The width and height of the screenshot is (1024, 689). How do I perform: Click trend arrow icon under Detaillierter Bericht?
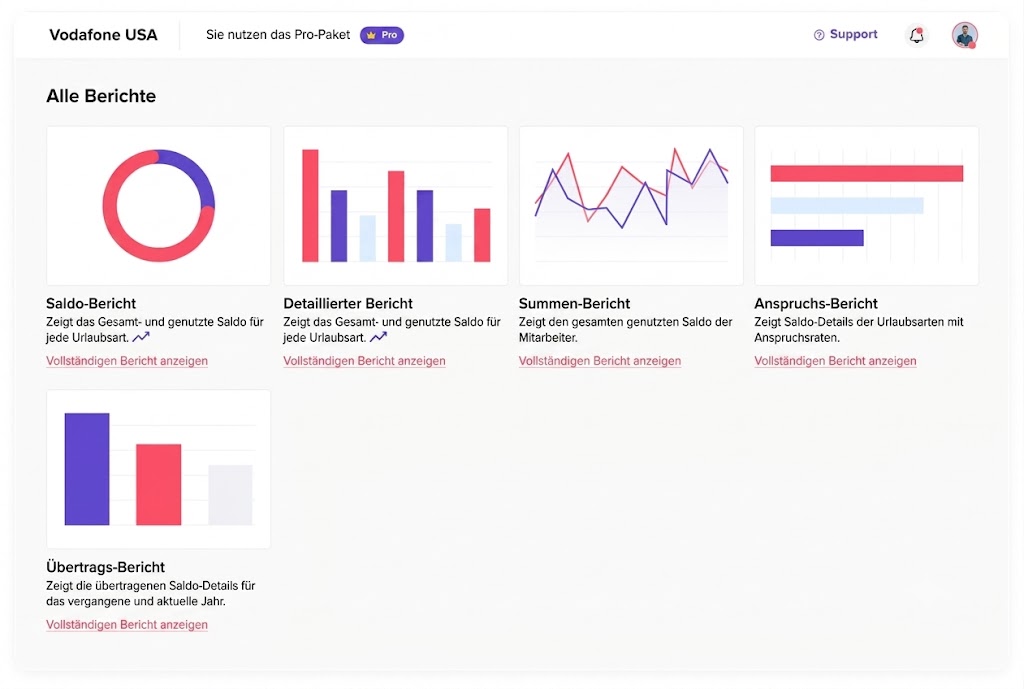[378, 337]
